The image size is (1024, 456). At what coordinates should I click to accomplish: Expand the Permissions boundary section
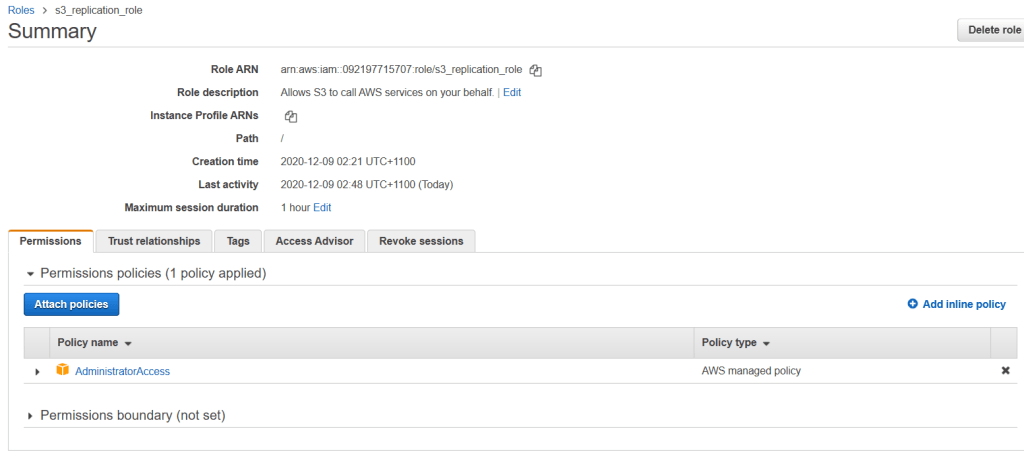click(30, 416)
